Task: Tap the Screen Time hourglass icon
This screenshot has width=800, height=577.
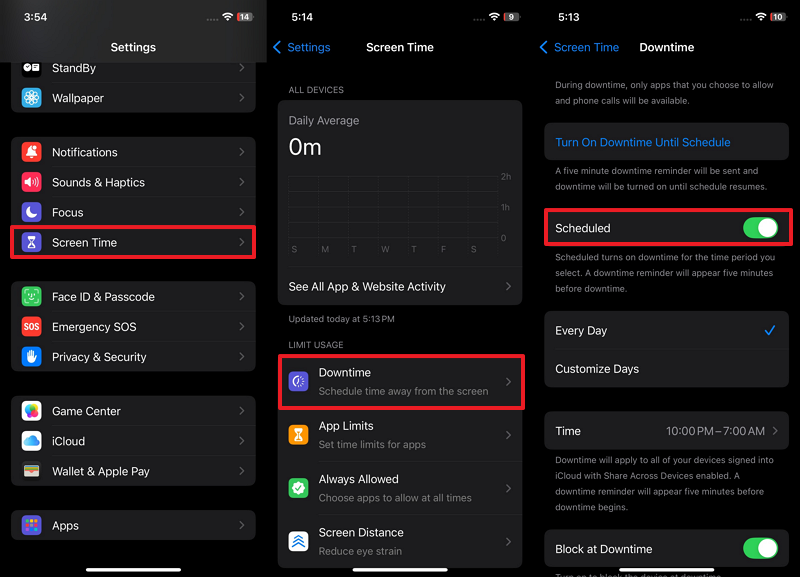Action: coord(31,242)
